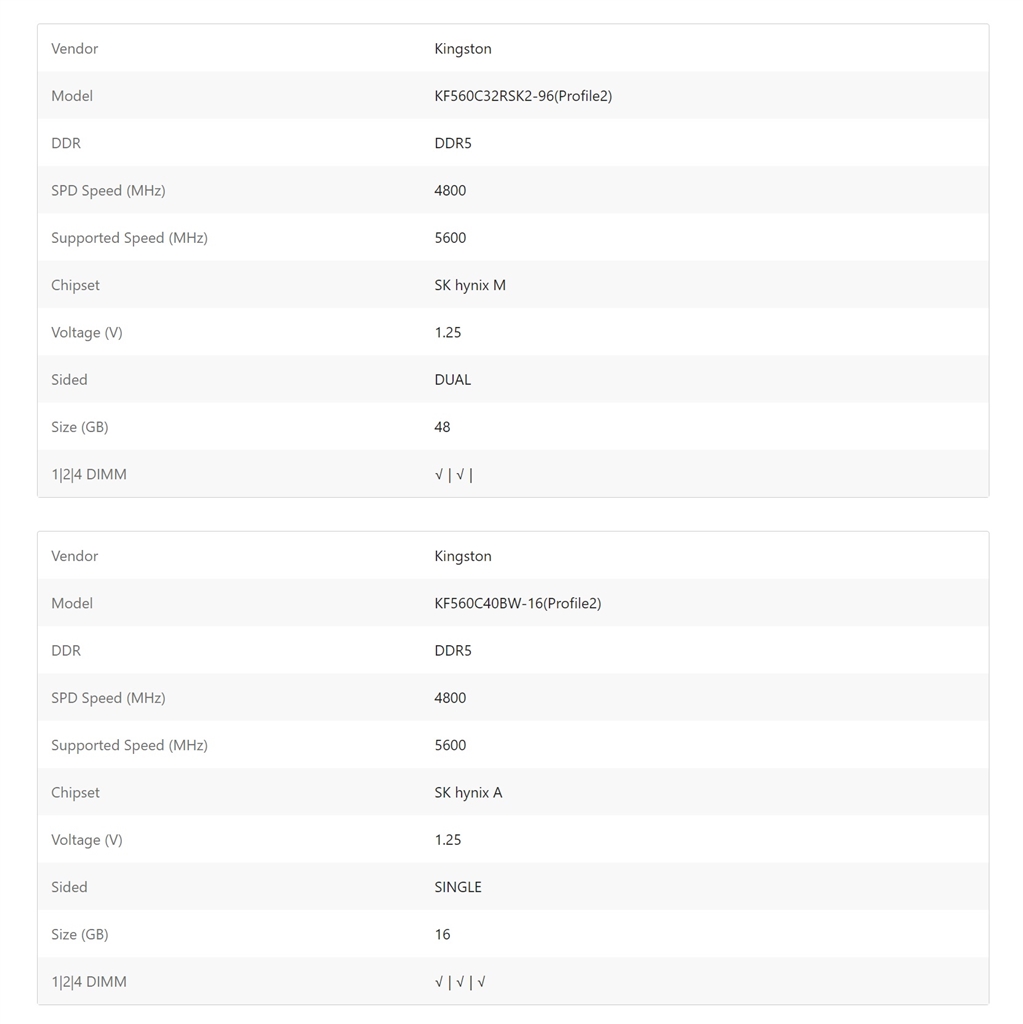
Task: Click the Chipset label beside SK hynix M
Action: click(x=75, y=285)
